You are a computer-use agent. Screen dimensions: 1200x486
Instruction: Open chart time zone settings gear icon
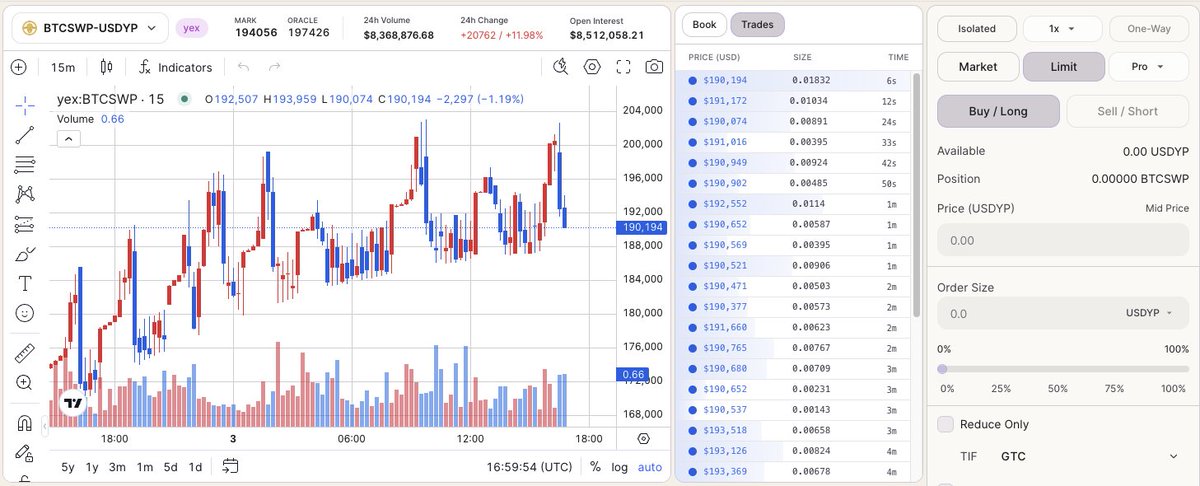pyautogui.click(x=643, y=438)
